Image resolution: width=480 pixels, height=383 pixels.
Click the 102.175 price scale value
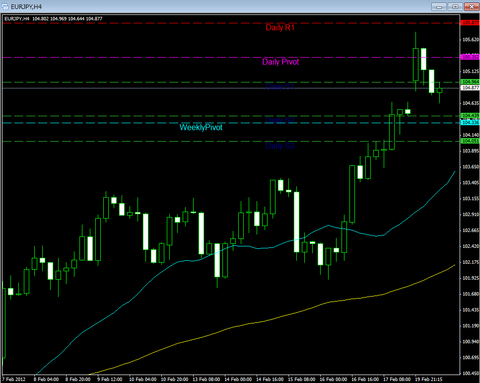pyautogui.click(x=470, y=262)
